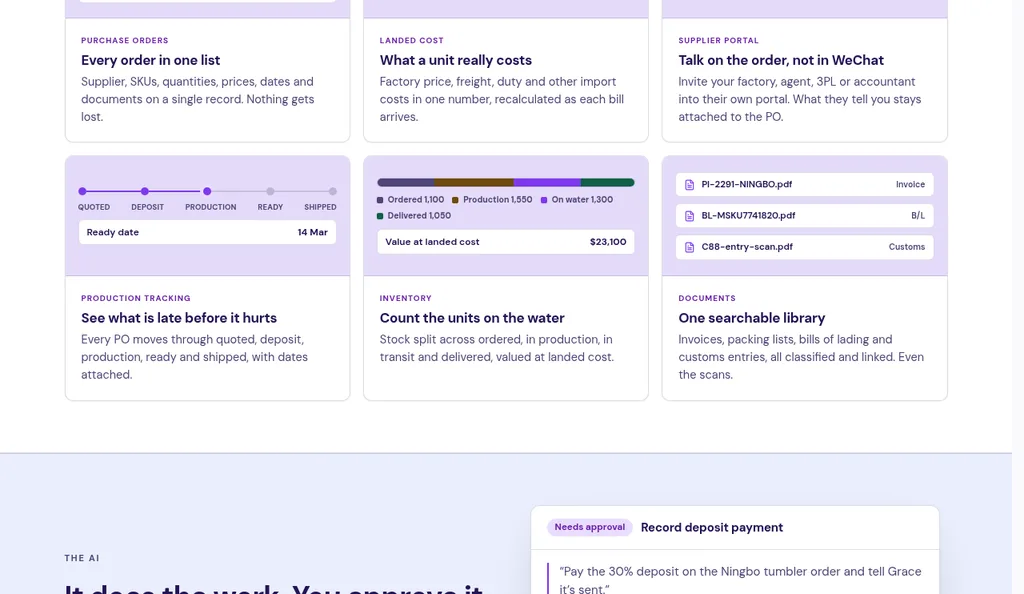Click the Value at landed cost label
This screenshot has width=1024, height=594.
(x=432, y=242)
